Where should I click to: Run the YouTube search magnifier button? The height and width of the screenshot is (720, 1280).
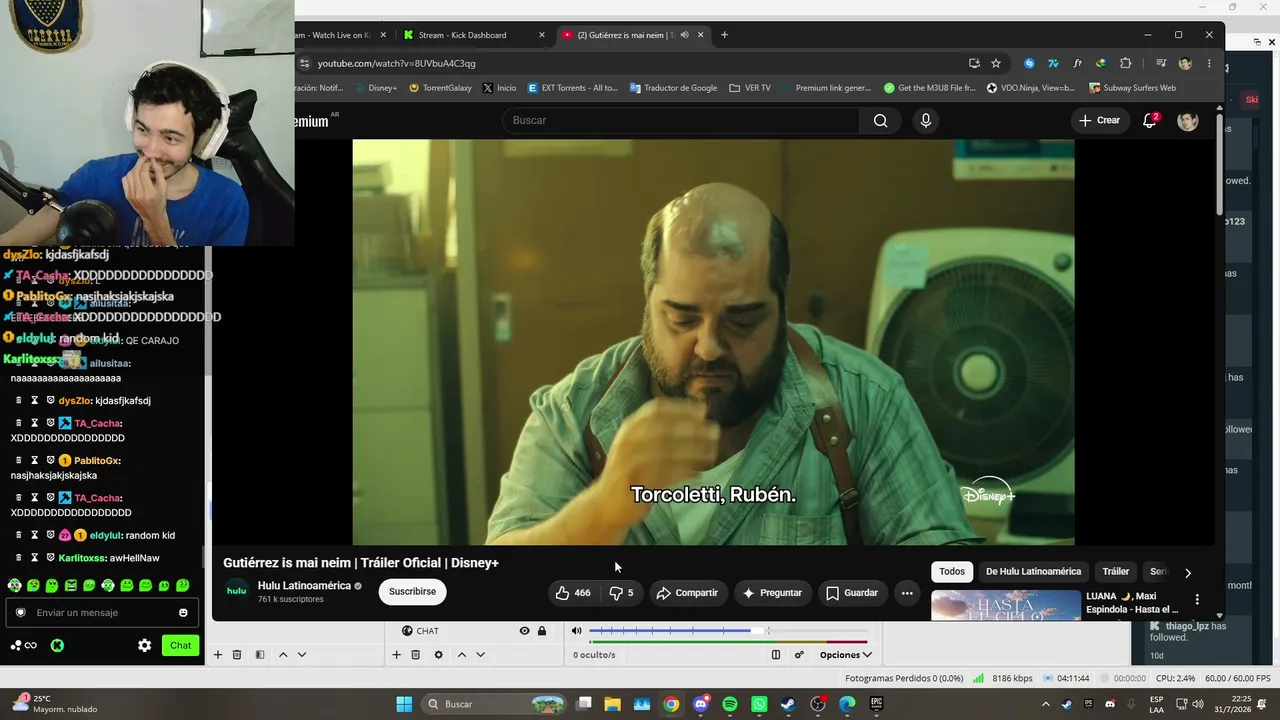coord(880,120)
